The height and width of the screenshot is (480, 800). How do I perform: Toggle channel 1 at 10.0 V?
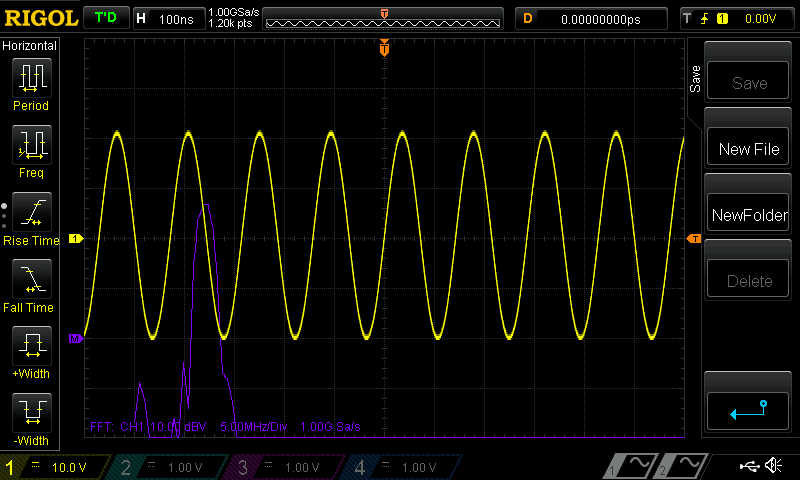[55, 467]
